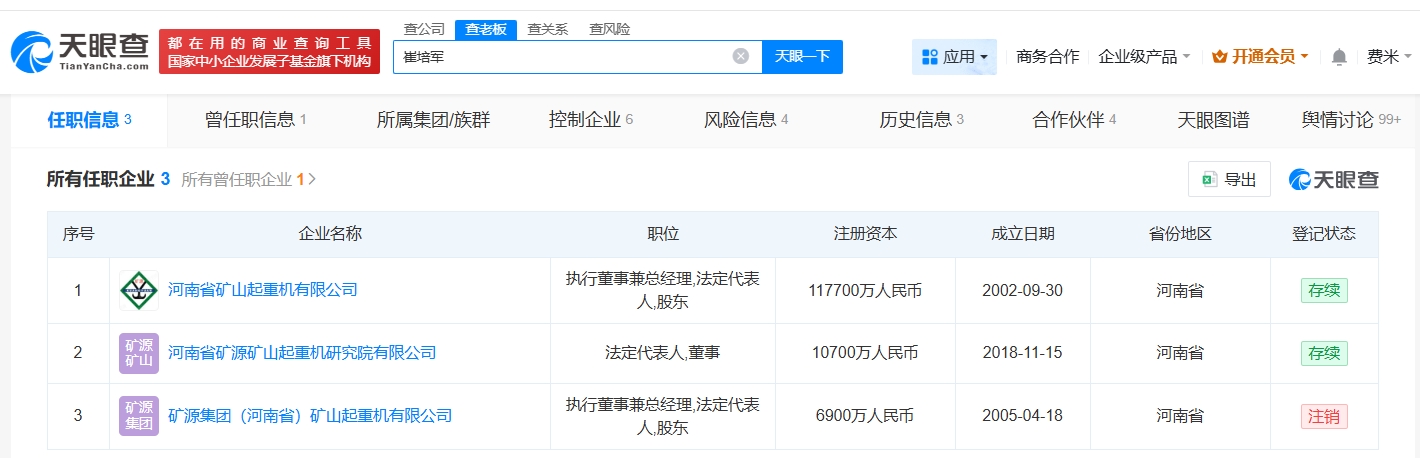The image size is (1420, 458).
Task: Expand the 开通会员 membership dropdown
Action: (x=1259, y=57)
